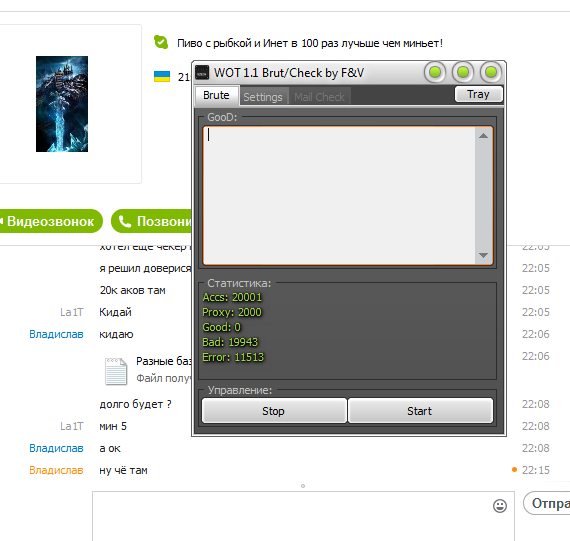This screenshot has width=570, height=541.
Task: Click the Start button
Action: [x=420, y=411]
